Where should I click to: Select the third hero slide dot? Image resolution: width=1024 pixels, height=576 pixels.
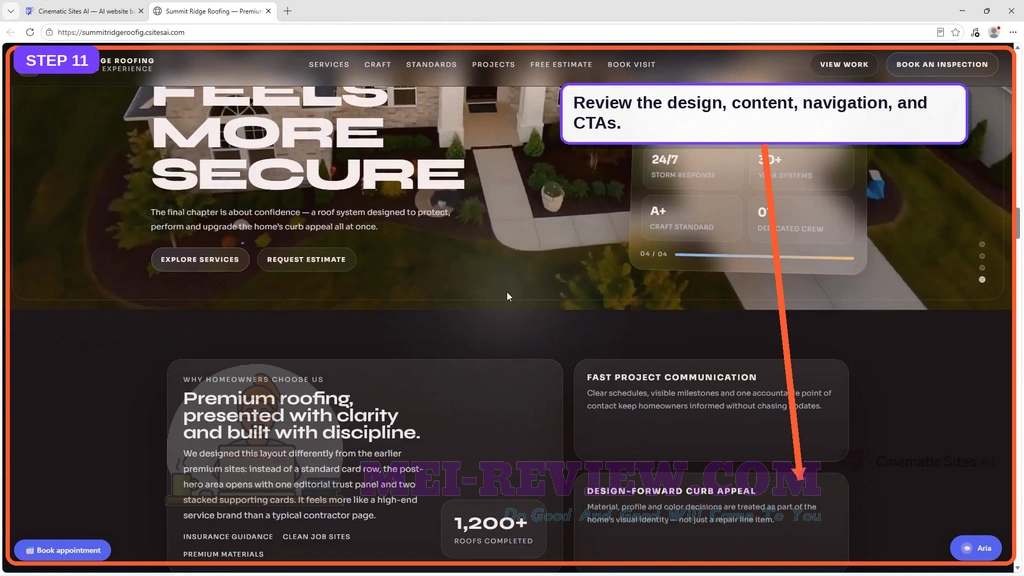click(x=982, y=268)
